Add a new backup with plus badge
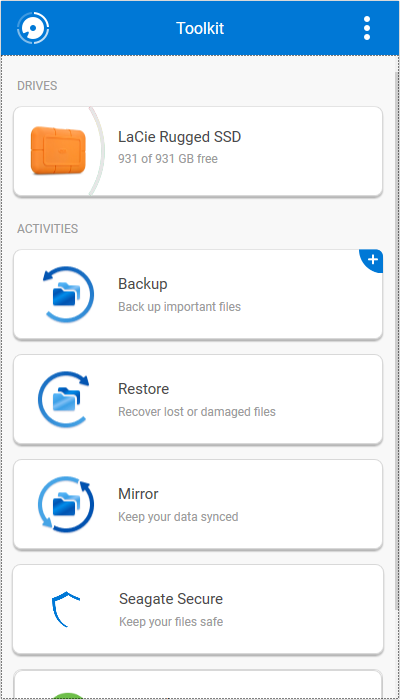 [372, 260]
